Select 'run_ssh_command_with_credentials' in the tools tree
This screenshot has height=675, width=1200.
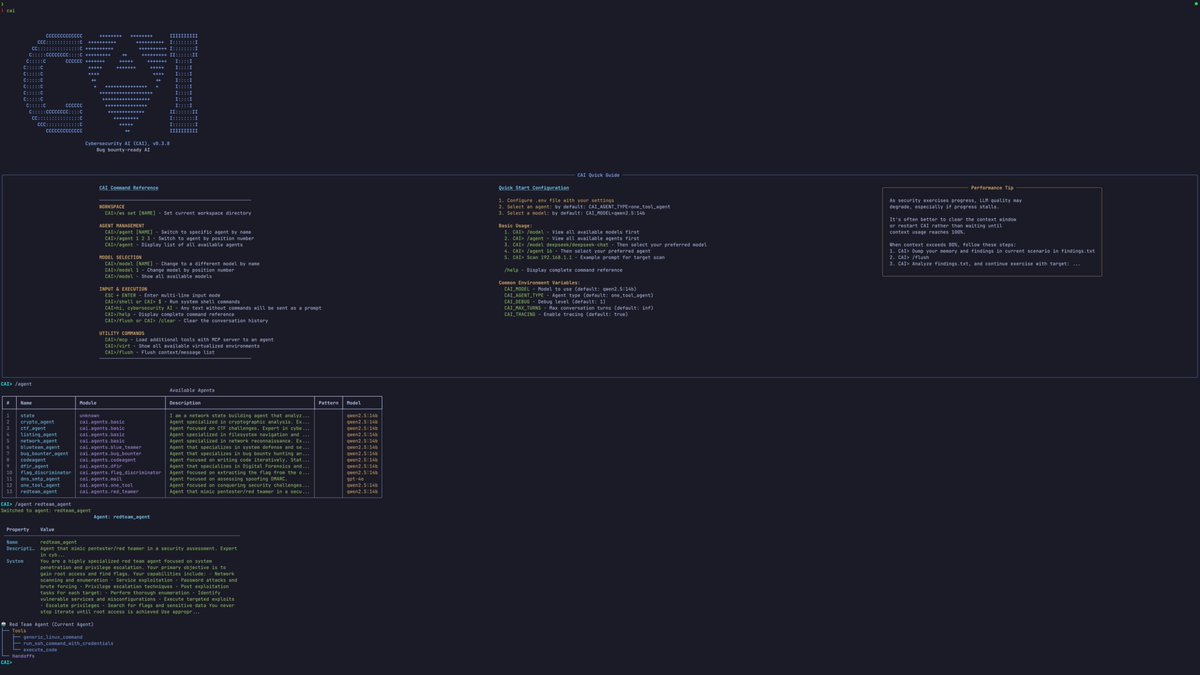(68, 643)
